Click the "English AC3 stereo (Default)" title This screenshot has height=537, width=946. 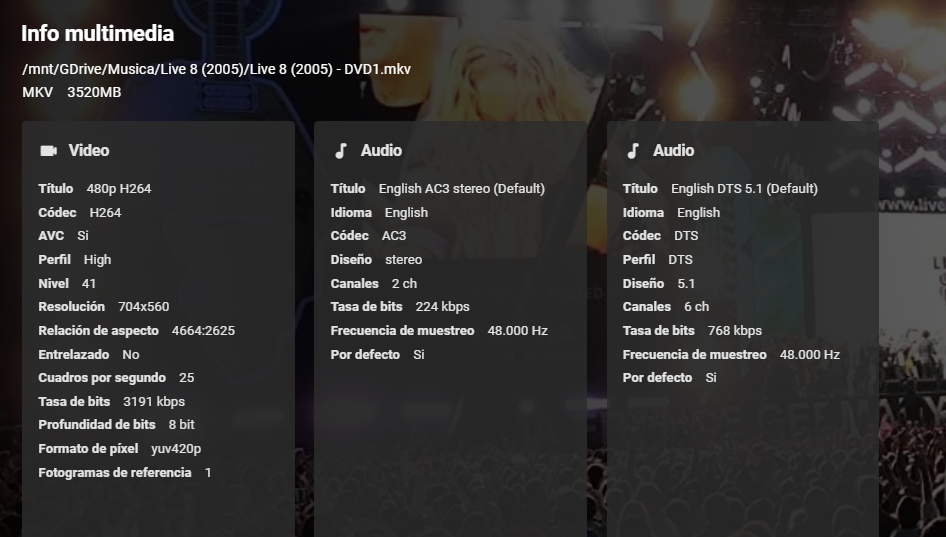462,189
